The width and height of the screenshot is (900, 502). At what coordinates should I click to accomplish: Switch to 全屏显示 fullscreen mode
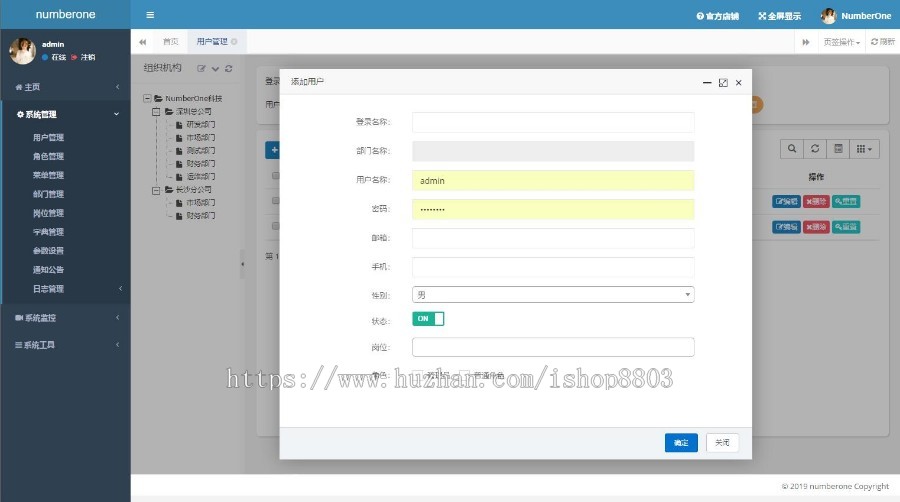[779, 16]
